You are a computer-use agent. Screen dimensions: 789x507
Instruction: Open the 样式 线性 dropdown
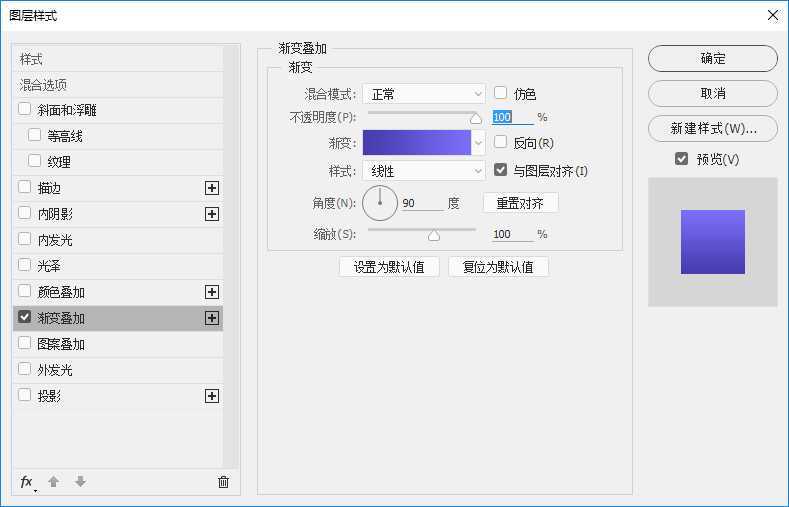coord(424,171)
